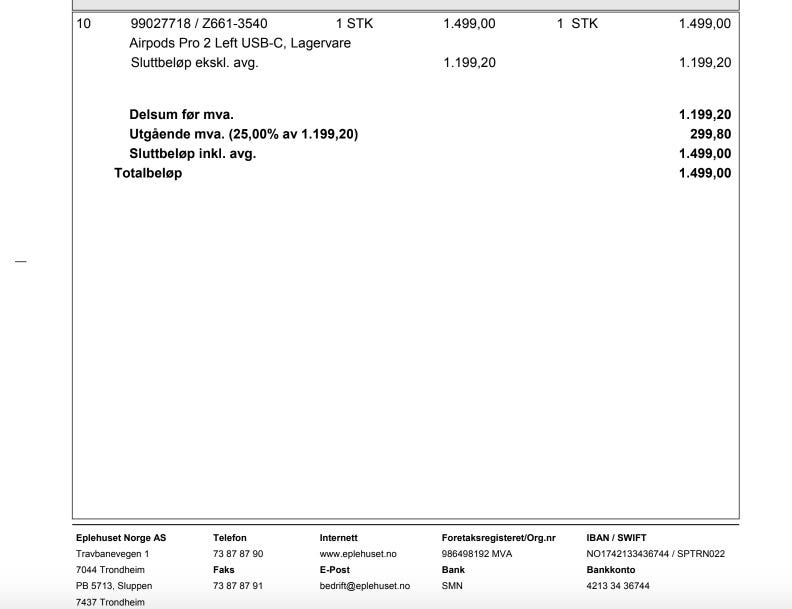The width and height of the screenshot is (792, 609).
Task: Select the Delsum før mva. amount 1.199,20
Action: pyautogui.click(x=705, y=115)
